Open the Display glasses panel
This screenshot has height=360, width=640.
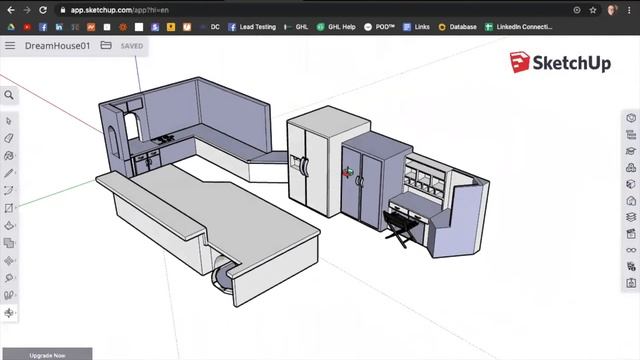[631, 250]
